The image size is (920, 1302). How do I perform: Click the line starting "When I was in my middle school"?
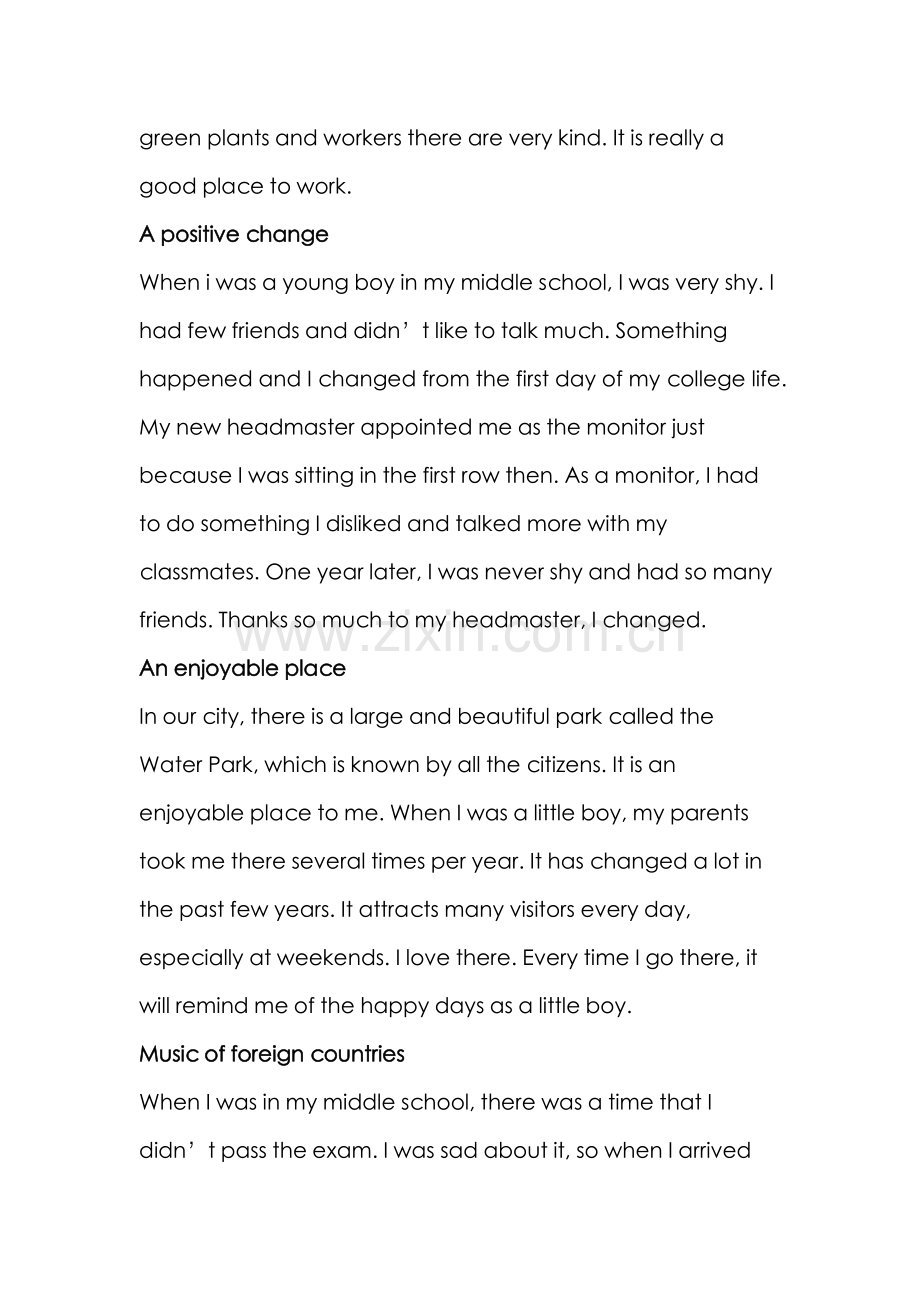(425, 1103)
